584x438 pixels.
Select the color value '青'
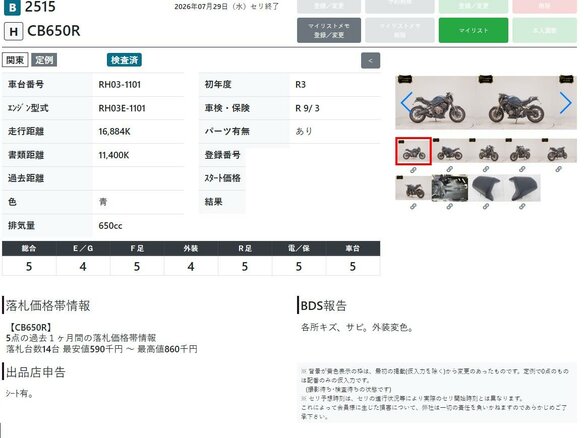(x=103, y=202)
